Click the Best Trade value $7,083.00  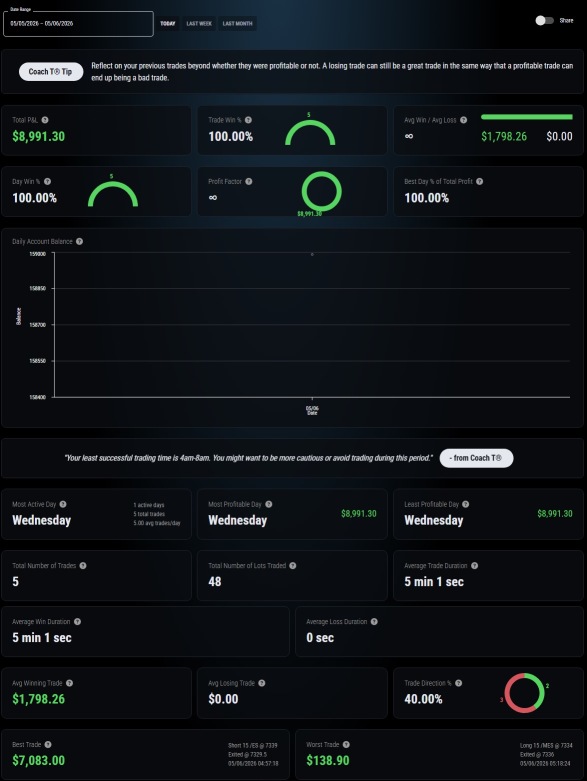point(38,761)
